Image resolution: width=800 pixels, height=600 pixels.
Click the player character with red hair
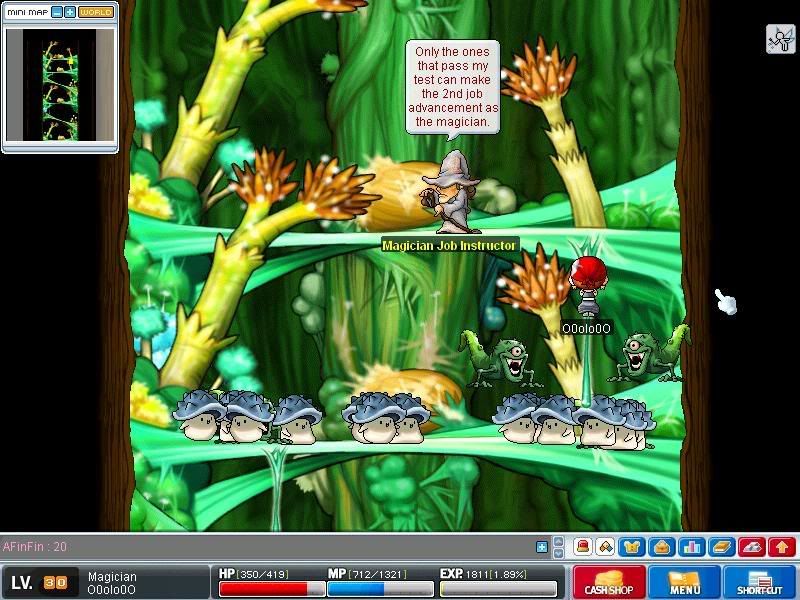588,287
